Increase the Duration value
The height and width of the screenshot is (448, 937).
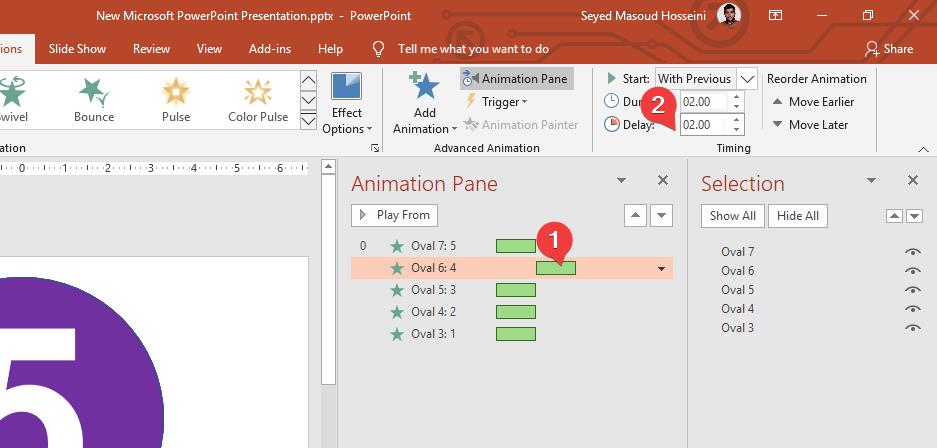(736, 97)
